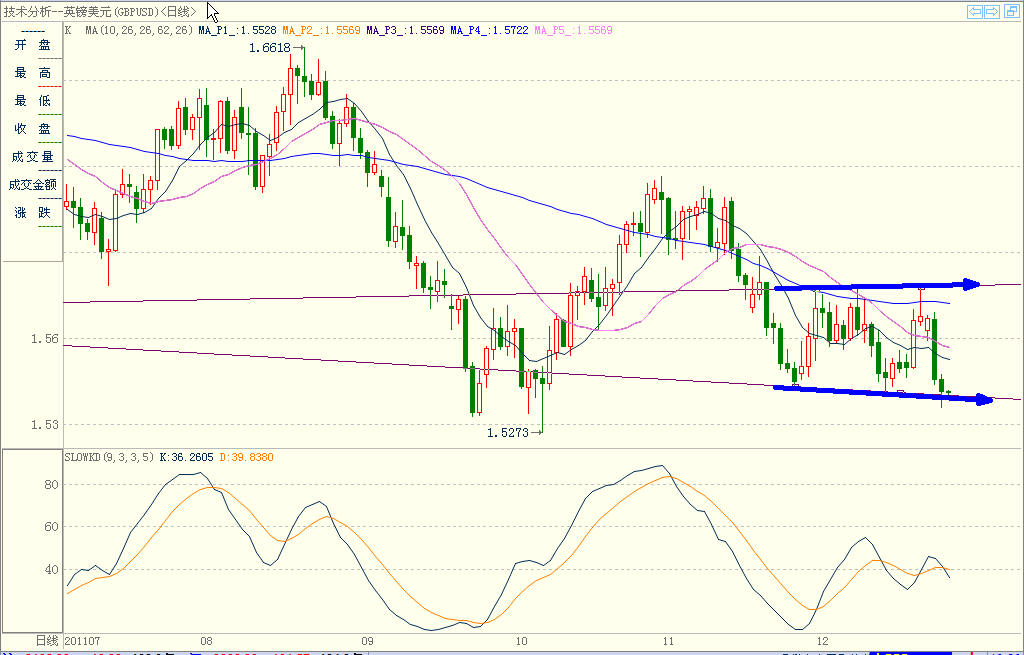The image size is (1024, 655).
Task: Select the 最低 field in side panel
Action: pyautogui.click(x=33, y=101)
